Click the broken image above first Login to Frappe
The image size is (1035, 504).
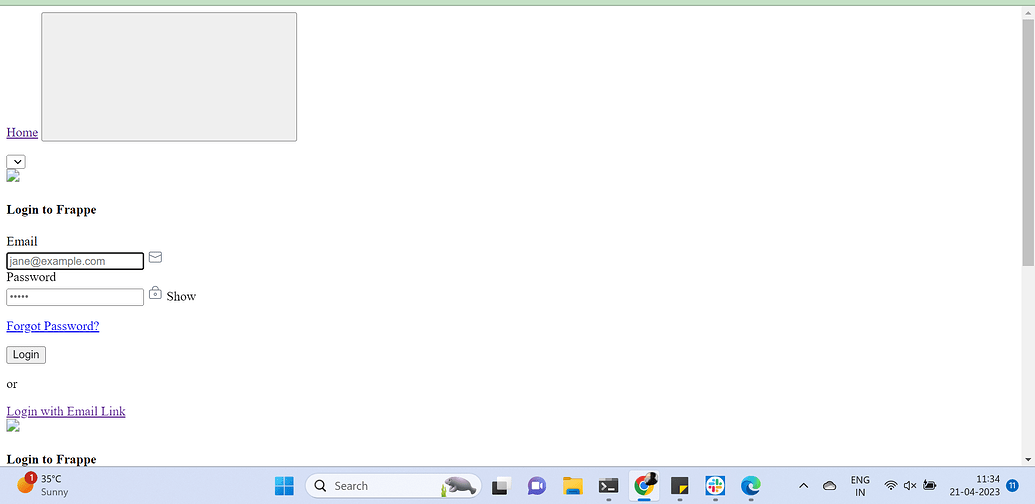coord(13,175)
